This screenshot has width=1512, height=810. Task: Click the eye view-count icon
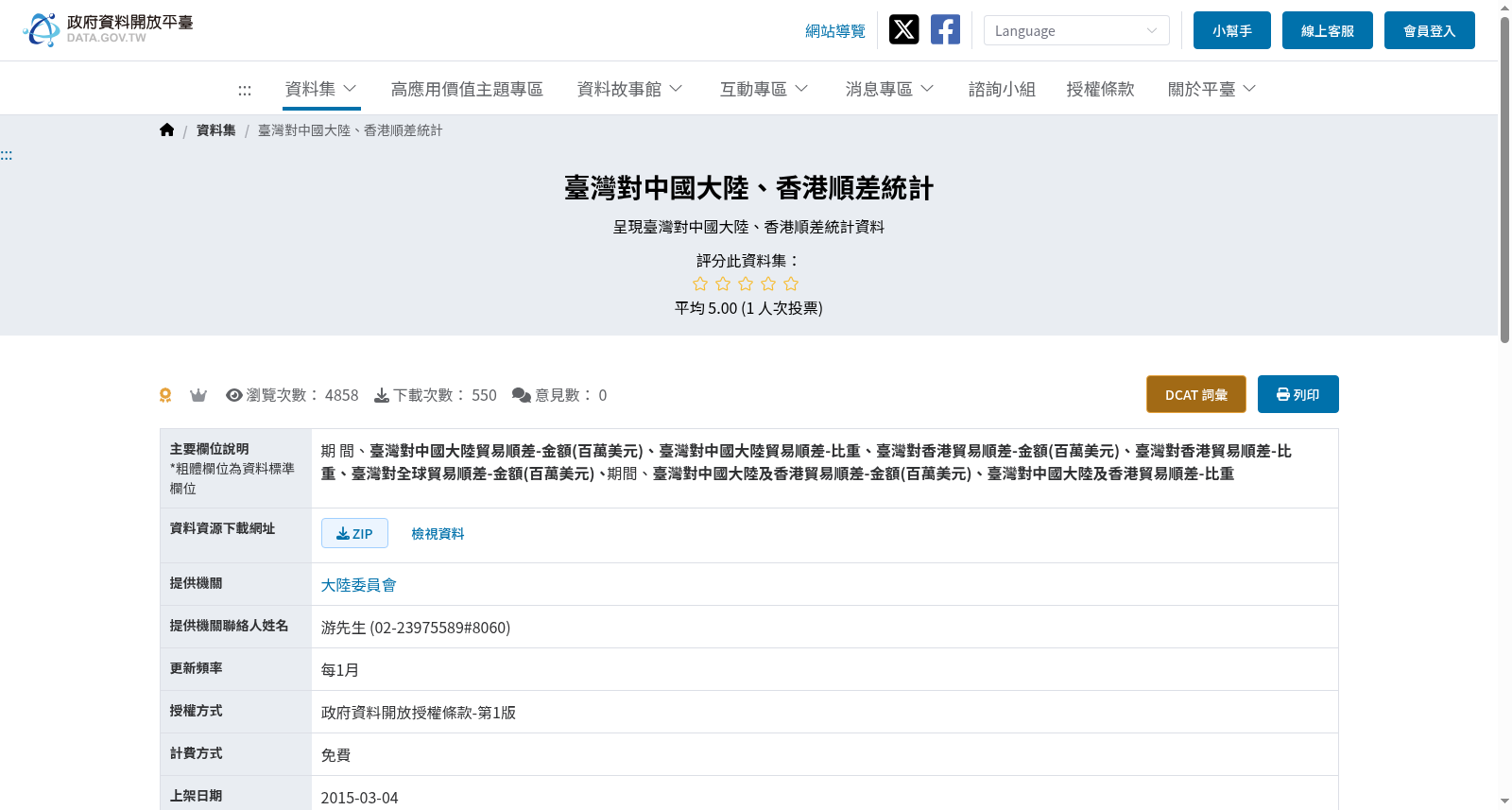point(234,395)
